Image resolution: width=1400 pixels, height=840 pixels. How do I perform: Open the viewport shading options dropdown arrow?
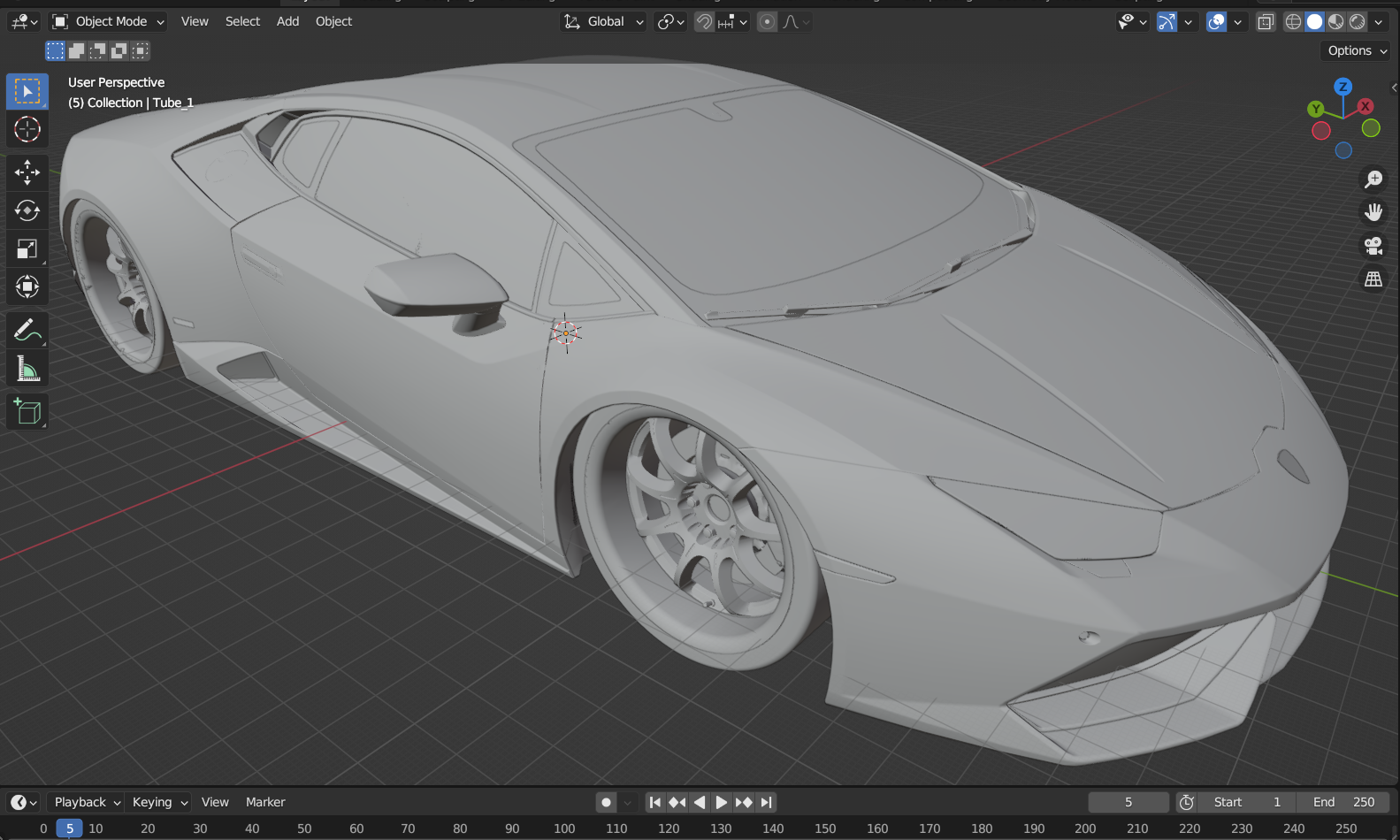point(1379,21)
